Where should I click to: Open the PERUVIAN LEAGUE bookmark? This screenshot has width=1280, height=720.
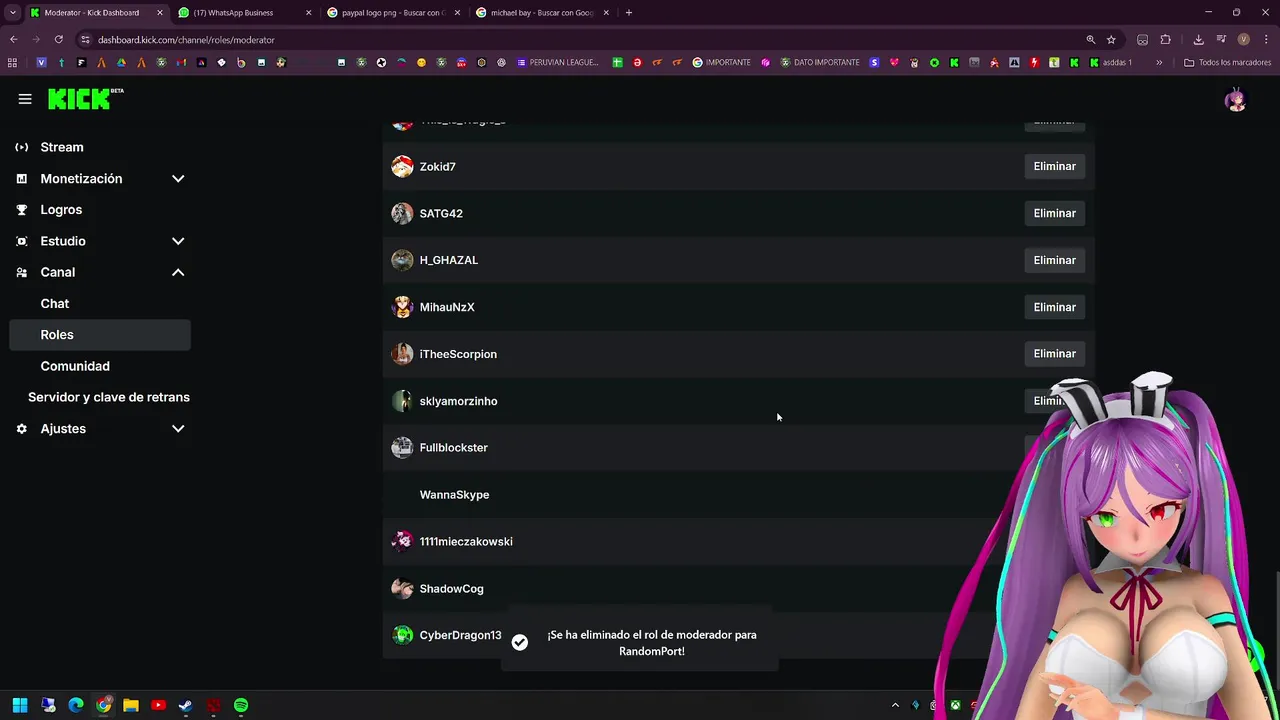[x=558, y=62]
